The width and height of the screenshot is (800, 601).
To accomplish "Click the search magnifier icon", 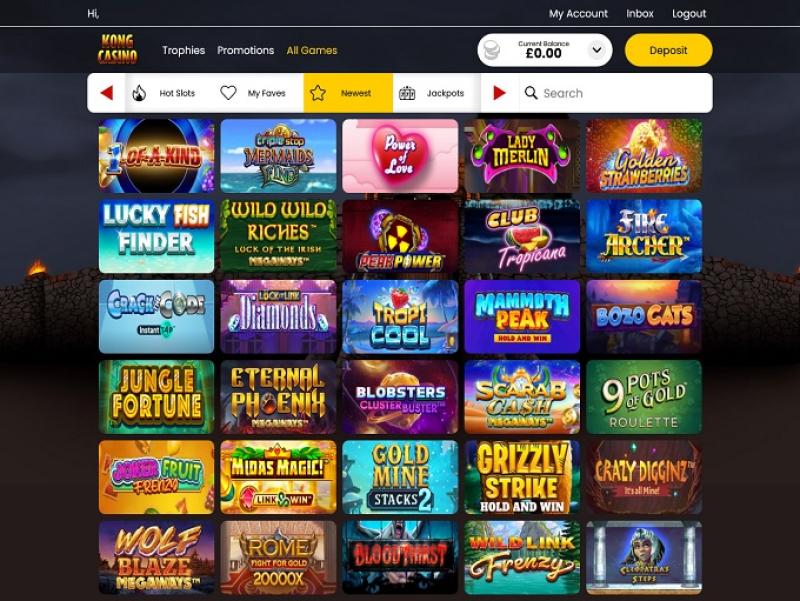I will tap(531, 93).
